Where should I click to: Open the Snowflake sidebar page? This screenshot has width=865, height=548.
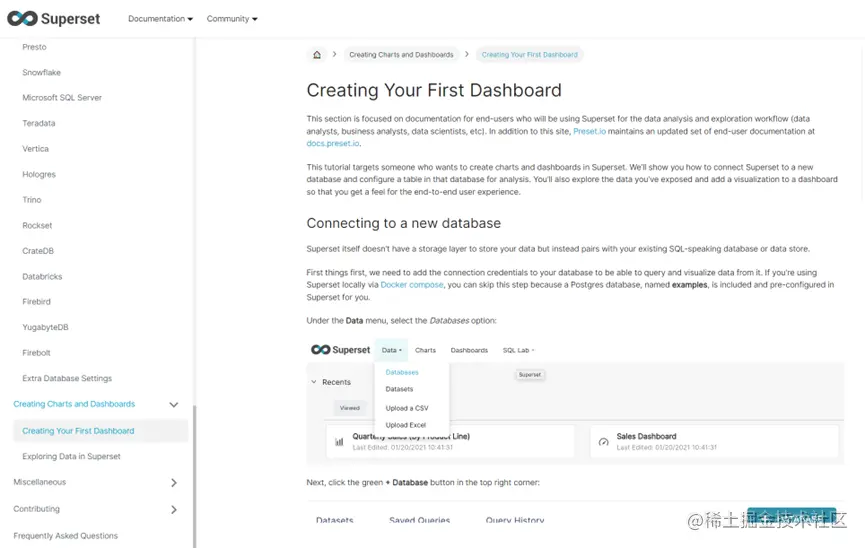click(41, 72)
